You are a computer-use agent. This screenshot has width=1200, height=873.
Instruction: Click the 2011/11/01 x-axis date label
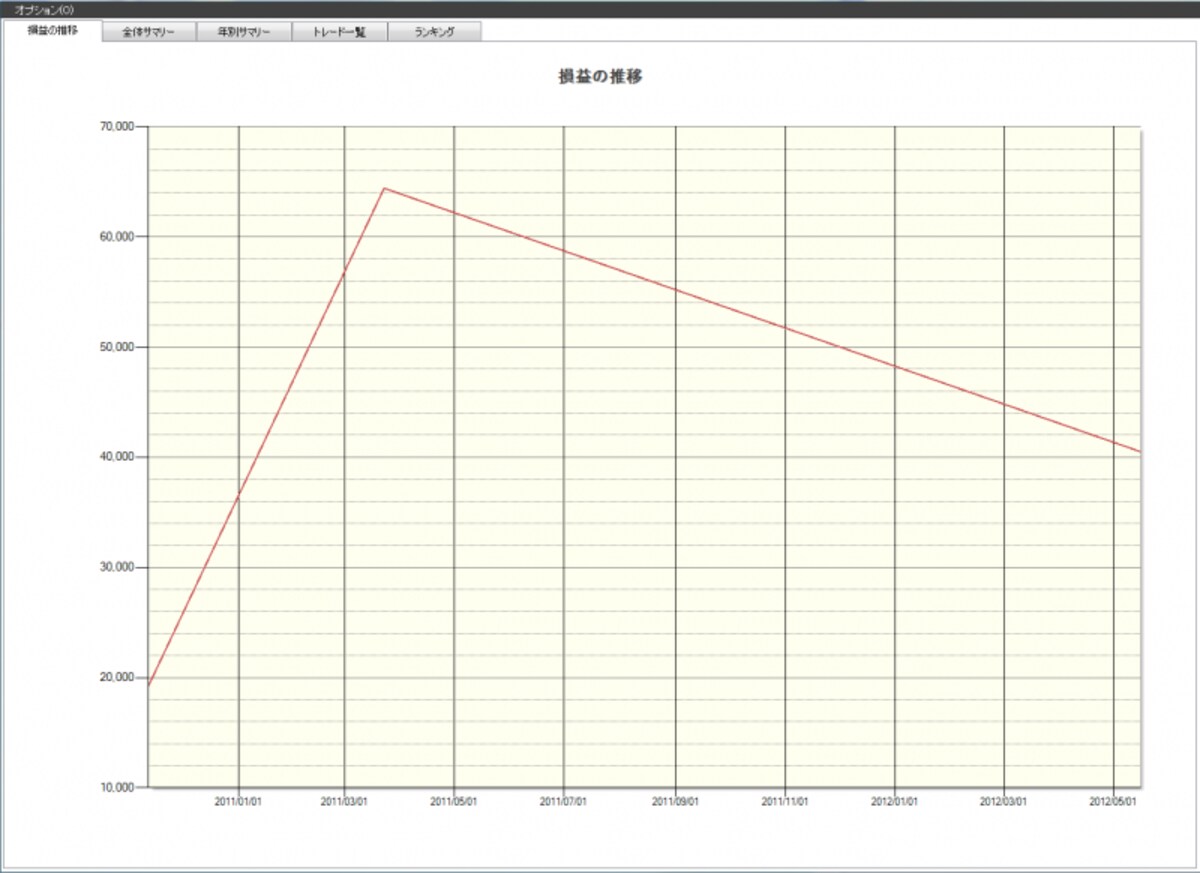(785, 801)
